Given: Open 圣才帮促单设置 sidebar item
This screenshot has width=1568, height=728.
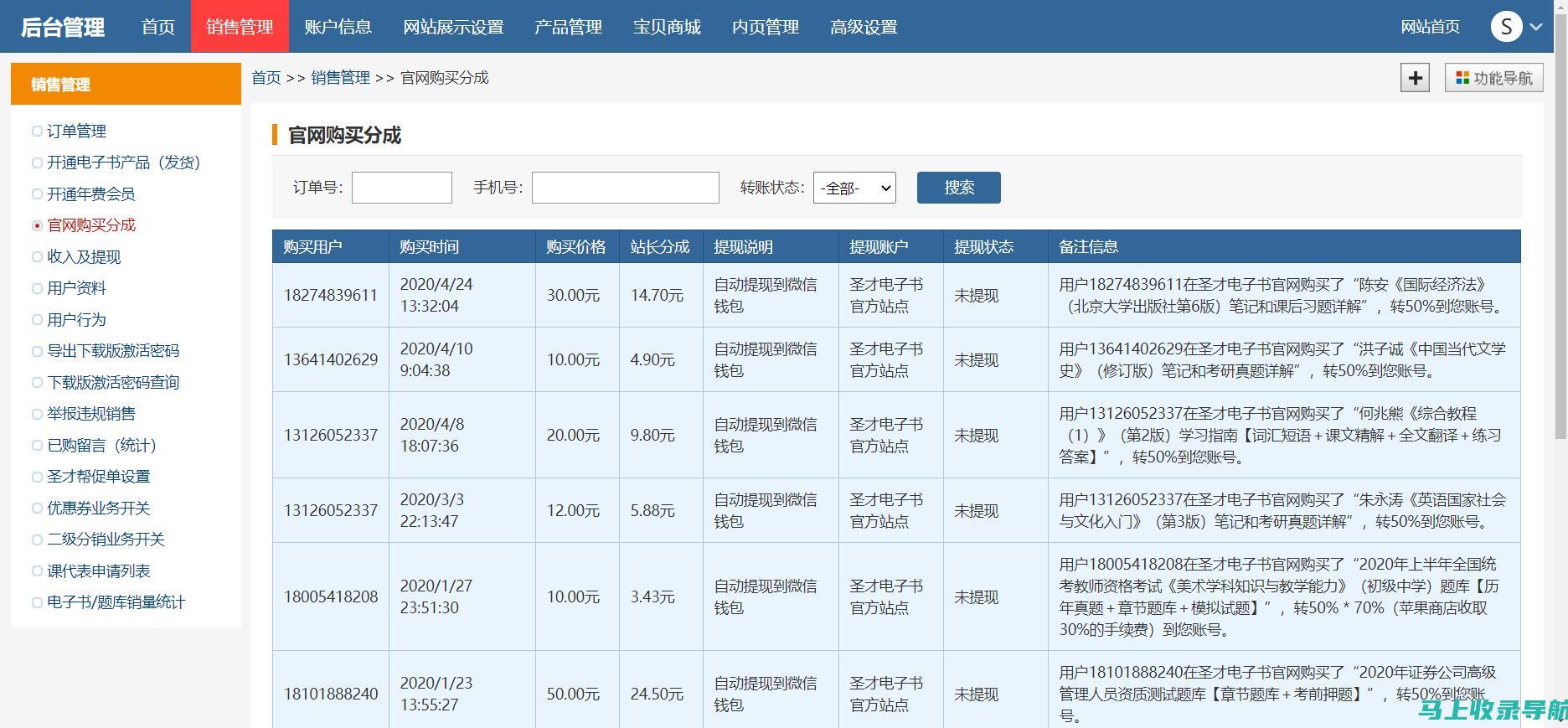Looking at the screenshot, I should coord(98,477).
